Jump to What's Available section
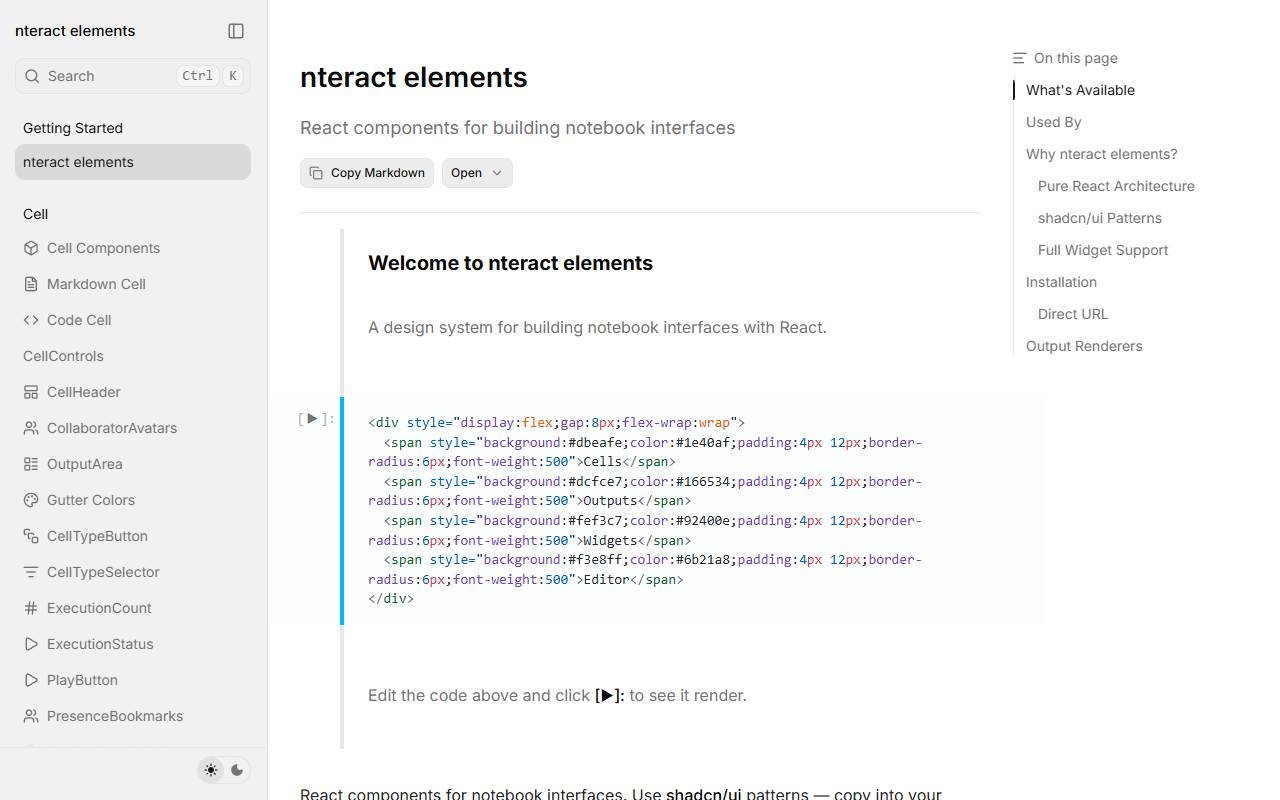The height and width of the screenshot is (800, 1280). point(1080,90)
